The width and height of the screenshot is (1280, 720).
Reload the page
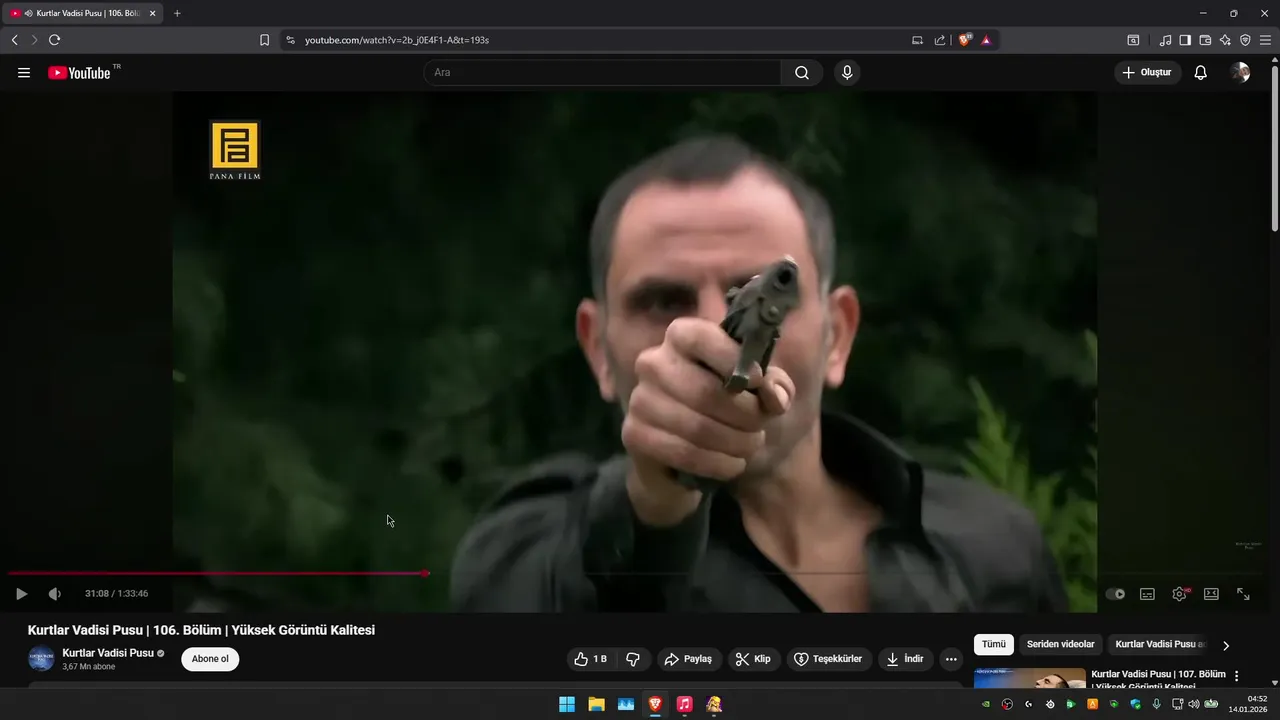tap(54, 40)
